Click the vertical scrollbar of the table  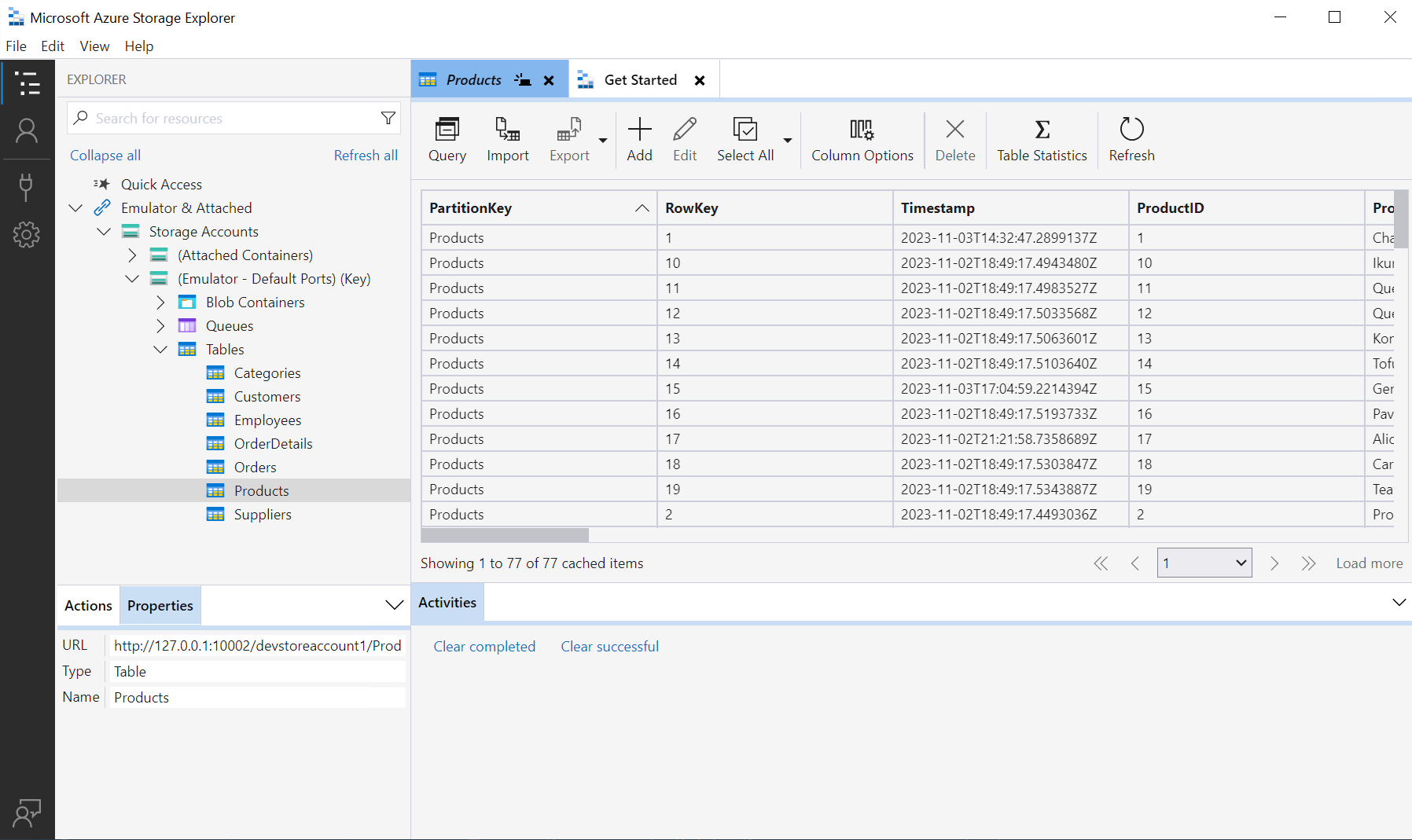(1401, 219)
